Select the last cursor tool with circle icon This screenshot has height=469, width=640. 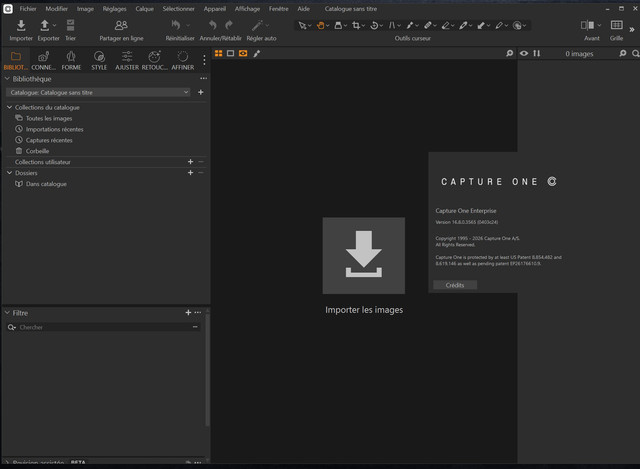pos(517,25)
